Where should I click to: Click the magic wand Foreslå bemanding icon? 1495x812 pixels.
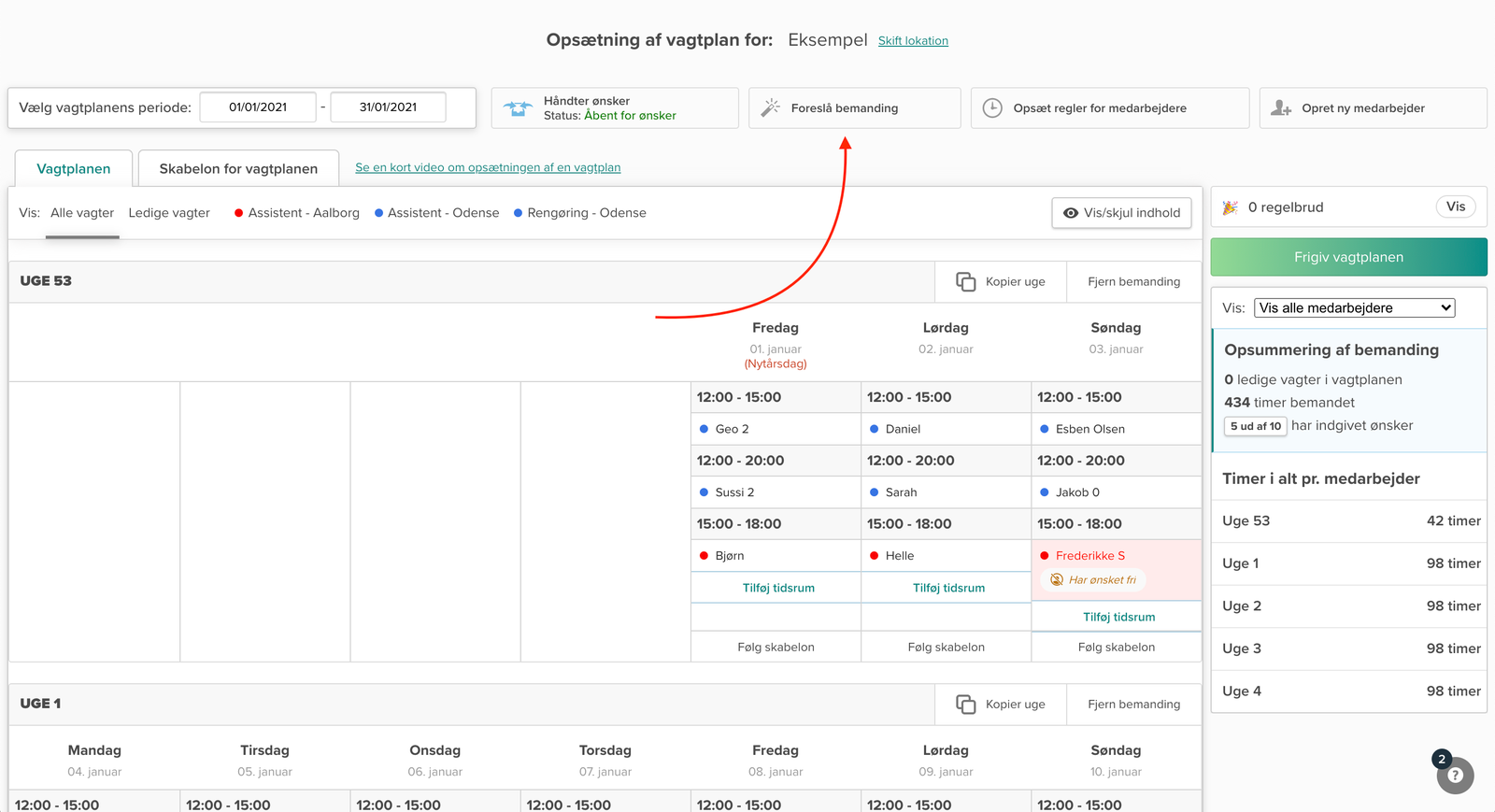[770, 107]
